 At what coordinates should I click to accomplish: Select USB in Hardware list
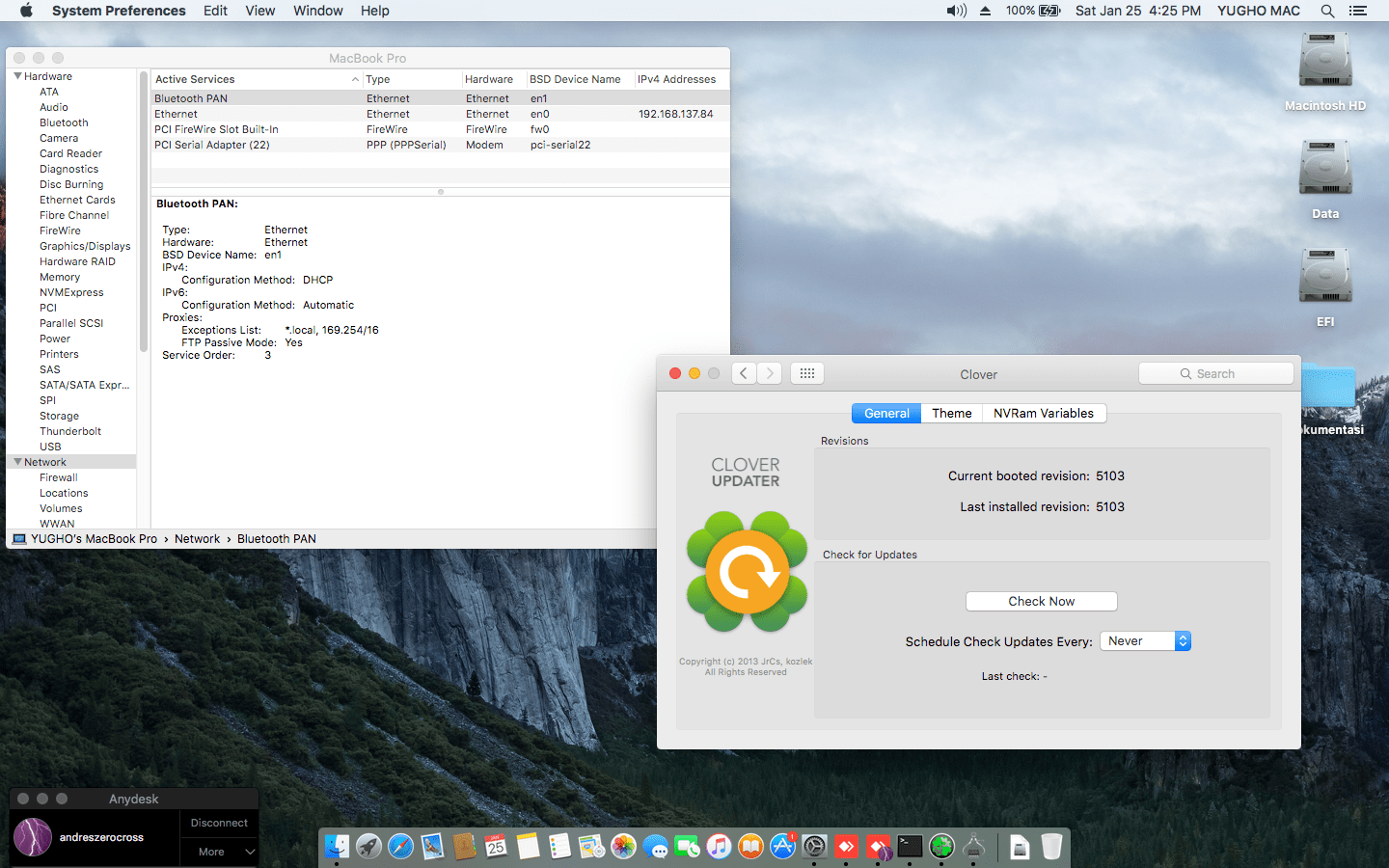click(x=50, y=447)
